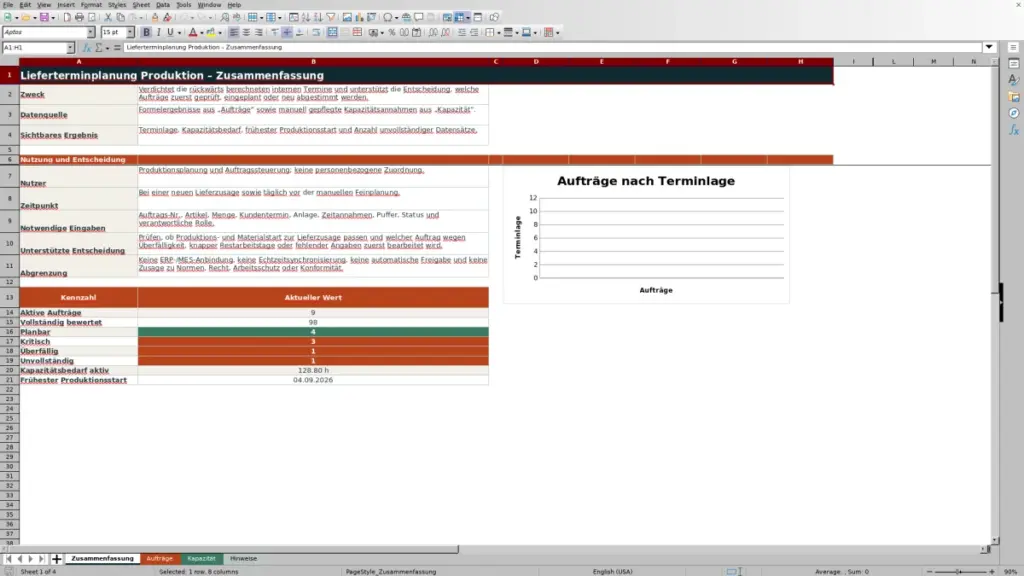Image resolution: width=1024 pixels, height=576 pixels.
Task: Click the Print icon in toolbar
Action: click(79, 18)
